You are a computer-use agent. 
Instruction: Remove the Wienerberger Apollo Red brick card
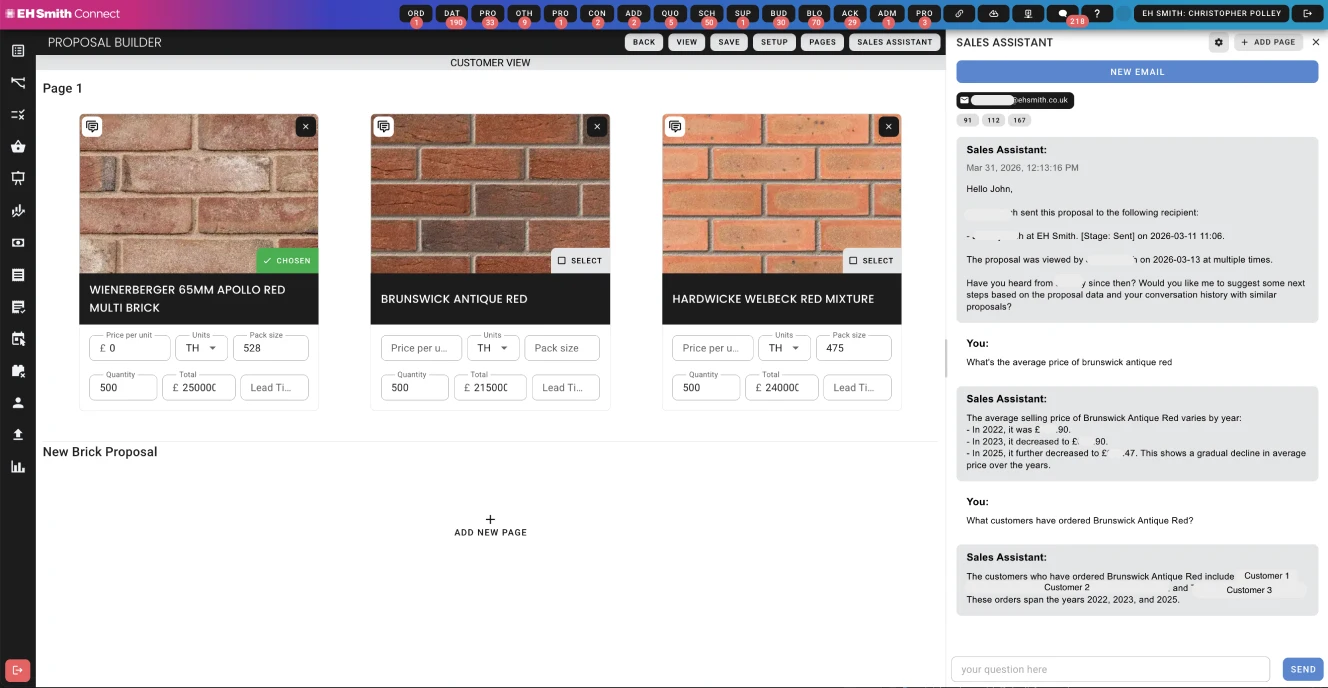pos(306,127)
